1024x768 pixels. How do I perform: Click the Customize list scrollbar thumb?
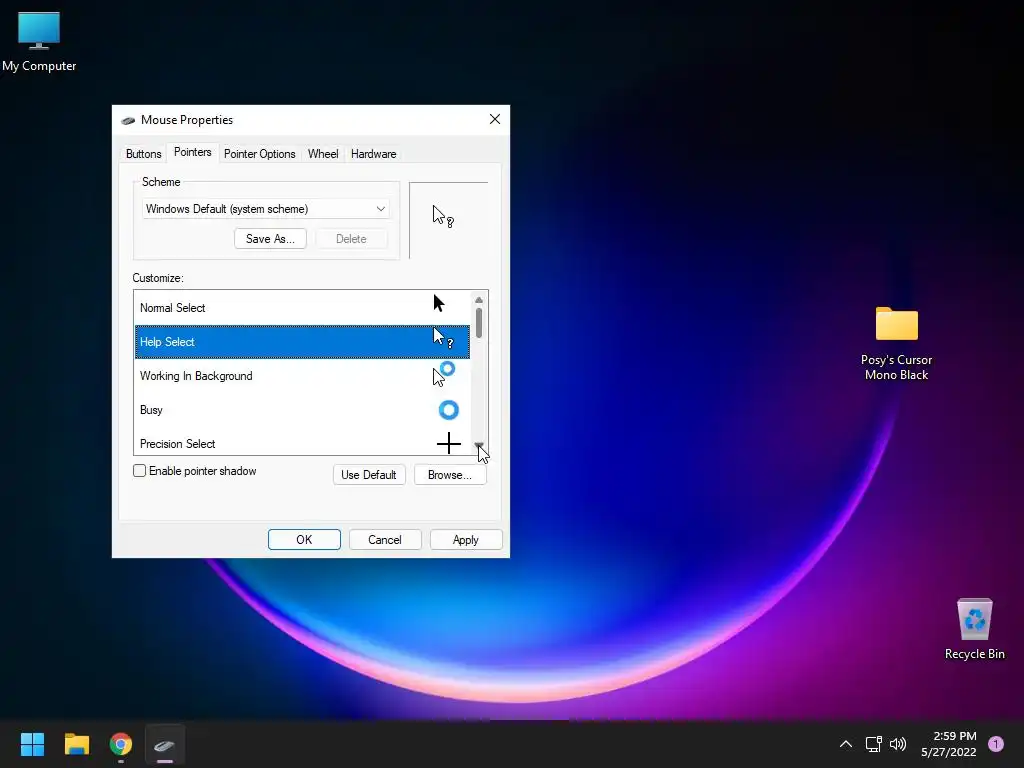tap(479, 323)
